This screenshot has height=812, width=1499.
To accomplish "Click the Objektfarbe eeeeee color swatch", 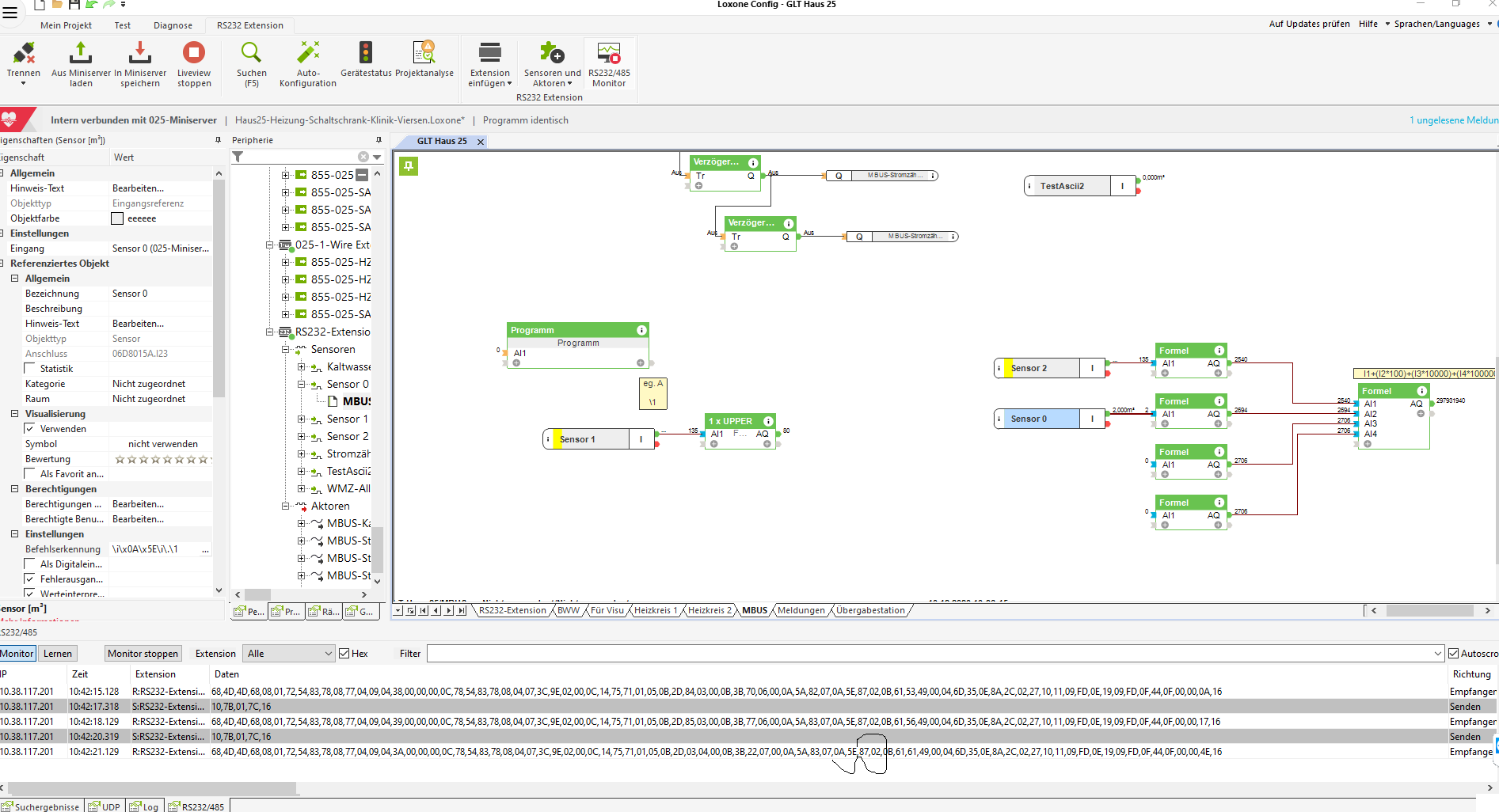I will (x=117, y=218).
